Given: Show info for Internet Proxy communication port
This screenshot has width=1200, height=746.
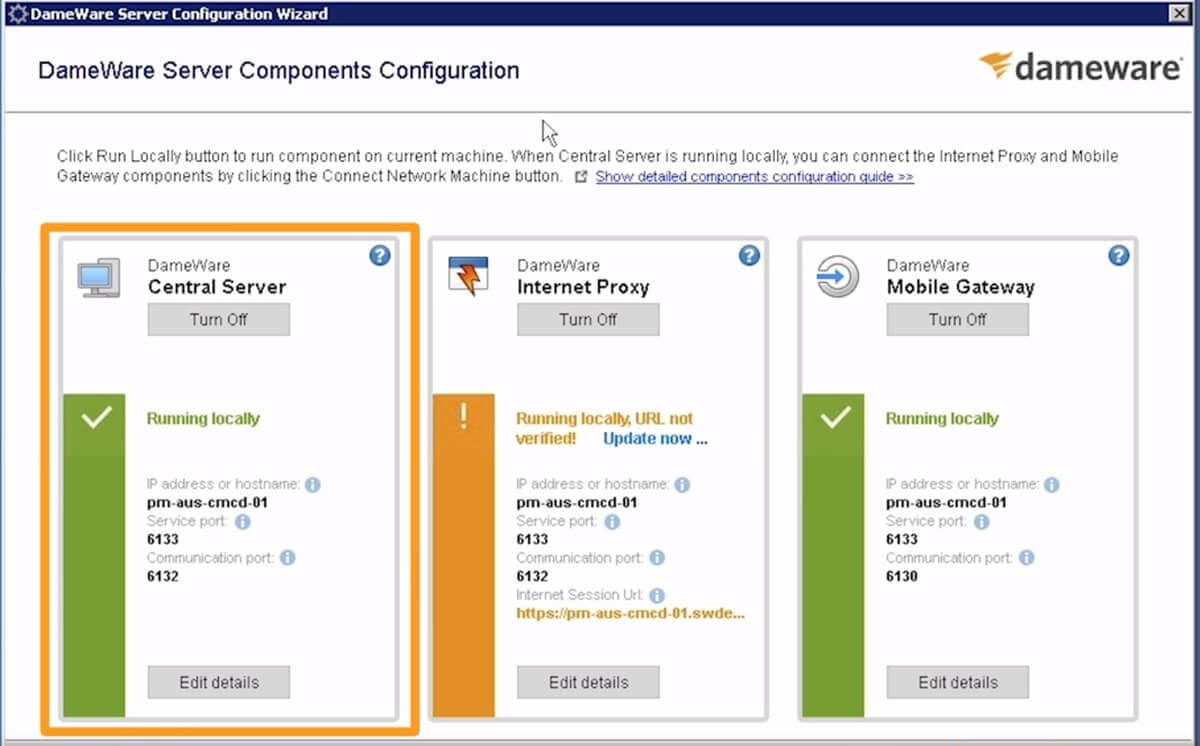Looking at the screenshot, I should (x=657, y=558).
